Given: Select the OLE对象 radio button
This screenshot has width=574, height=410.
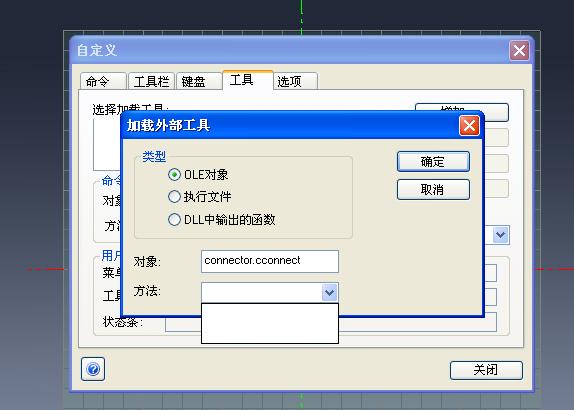Looking at the screenshot, I should pos(174,175).
